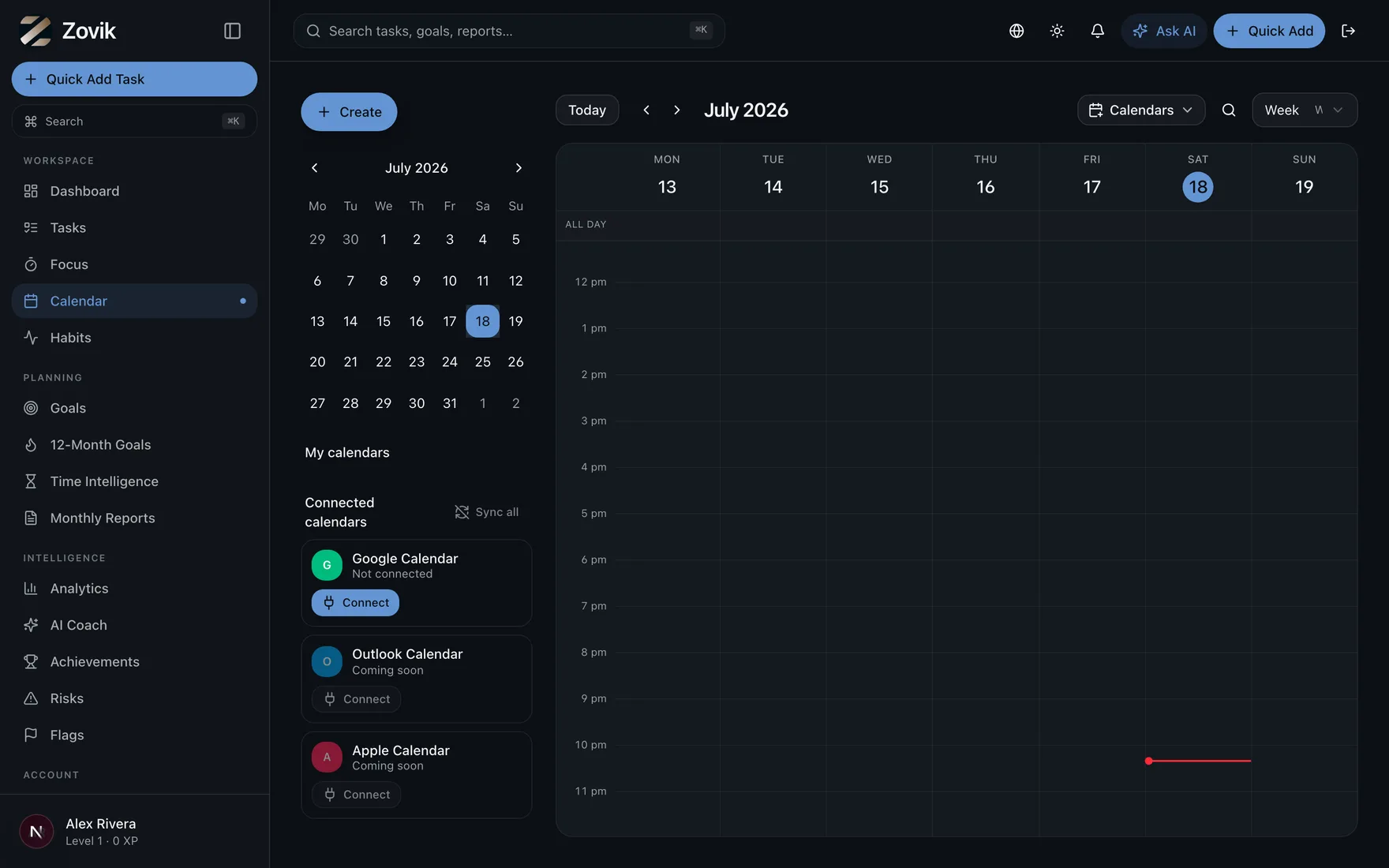Jump to Today
1389x868 pixels.
tap(587, 110)
